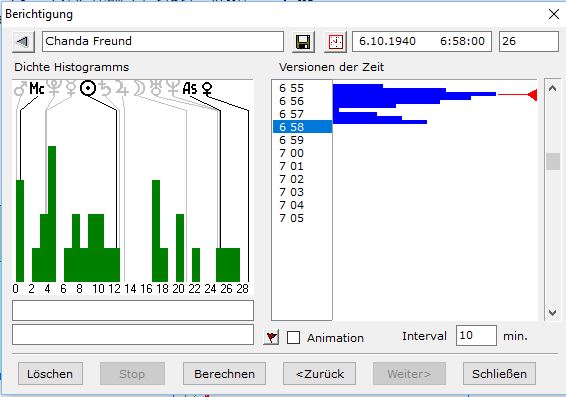566x397 pixels.
Task: Select the Moon symbol in histogram header
Action: (x=139, y=88)
